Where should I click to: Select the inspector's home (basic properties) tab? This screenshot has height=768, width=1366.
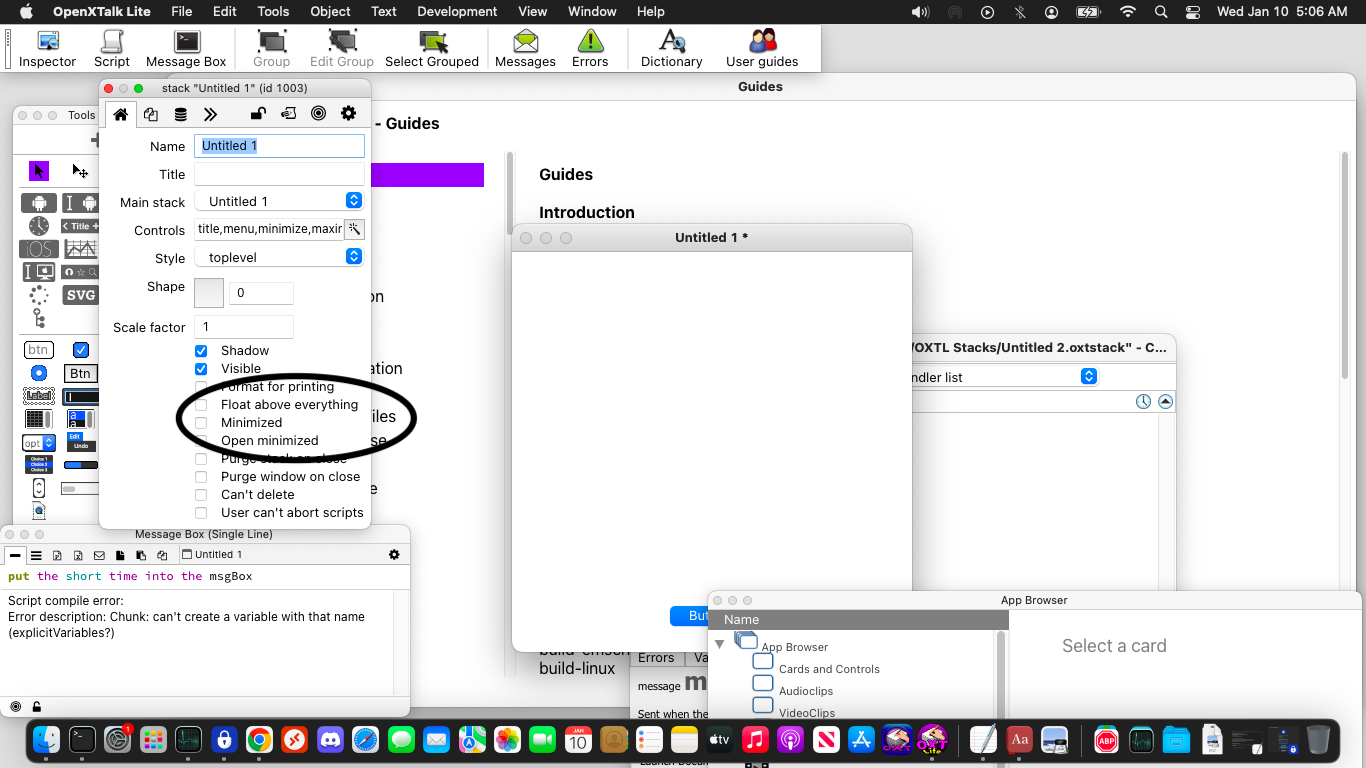coord(120,114)
